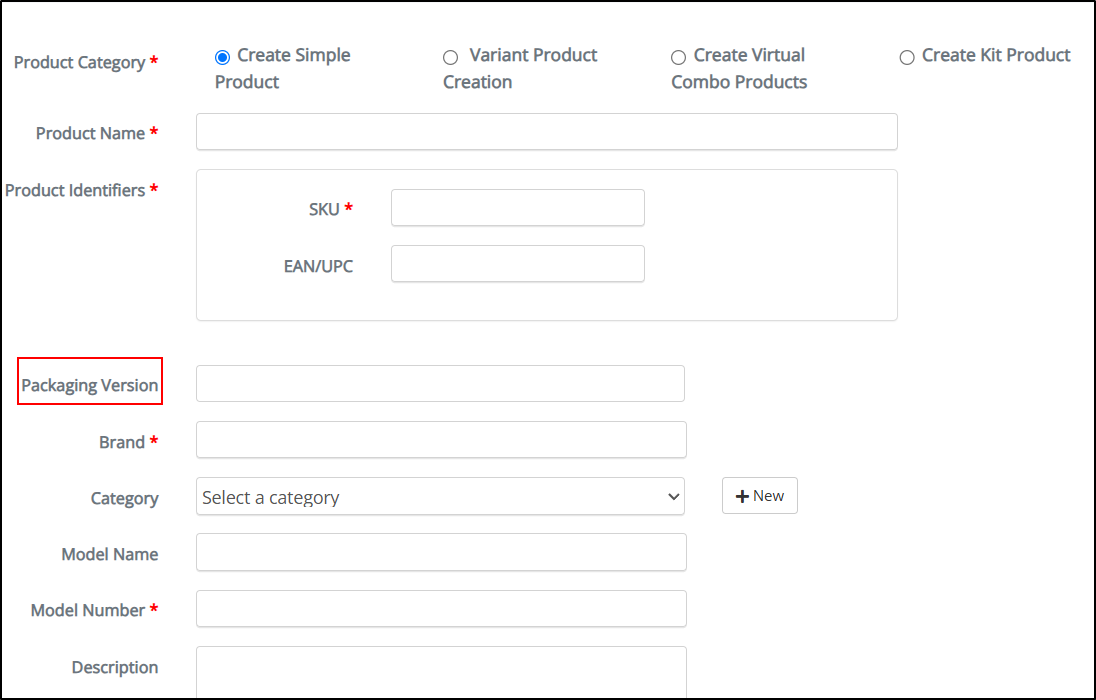The width and height of the screenshot is (1096, 700).
Task: Focus the Packaging Version text box
Action: click(x=440, y=384)
